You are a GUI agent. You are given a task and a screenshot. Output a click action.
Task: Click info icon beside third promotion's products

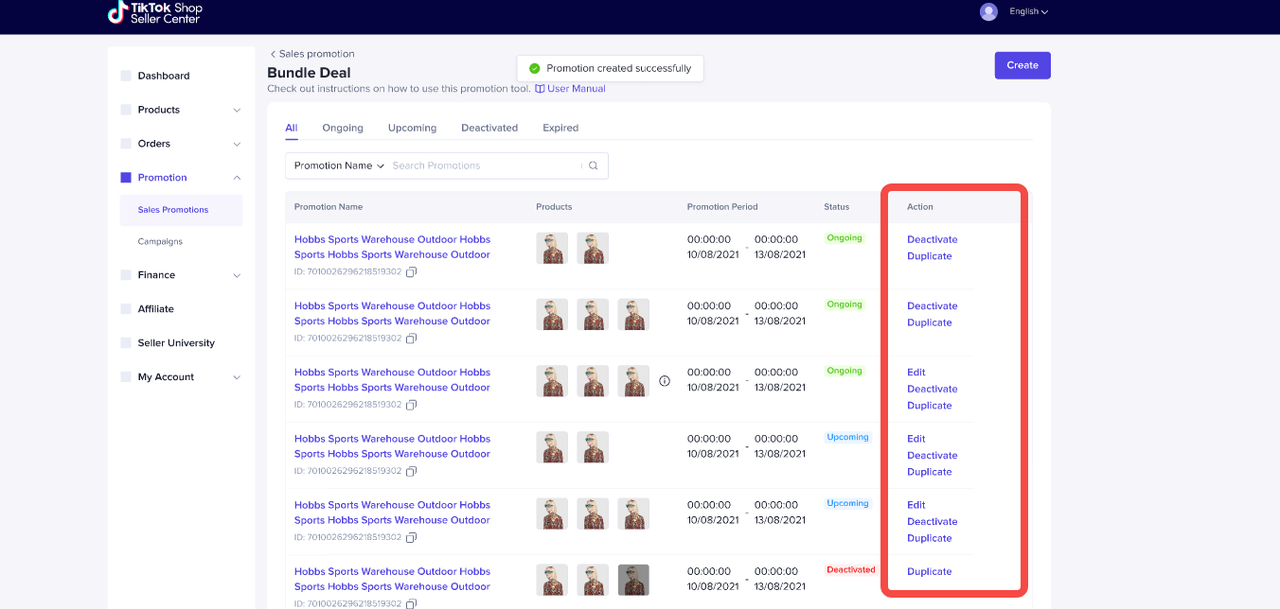664,381
